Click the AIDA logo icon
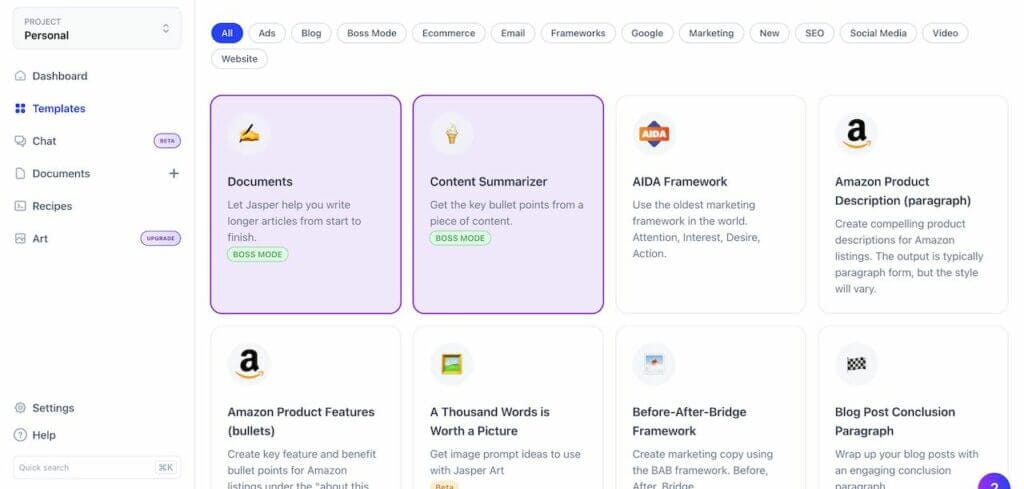This screenshot has height=489, width=1024. click(654, 134)
